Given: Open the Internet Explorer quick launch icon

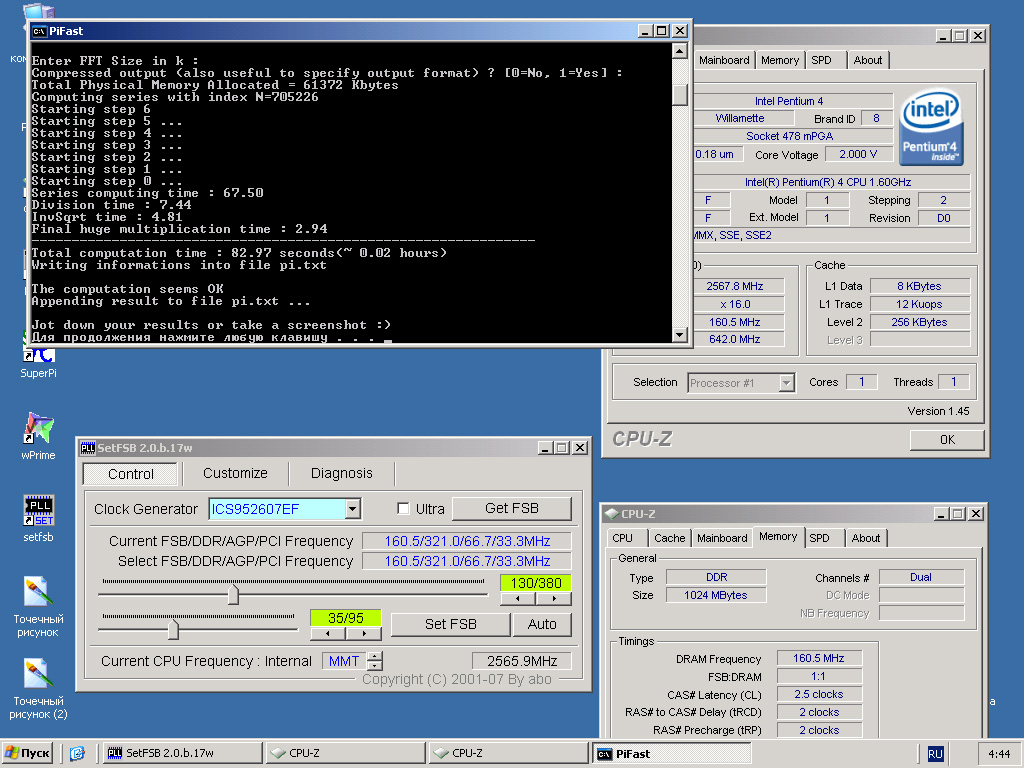Looking at the screenshot, I should pos(77,753).
